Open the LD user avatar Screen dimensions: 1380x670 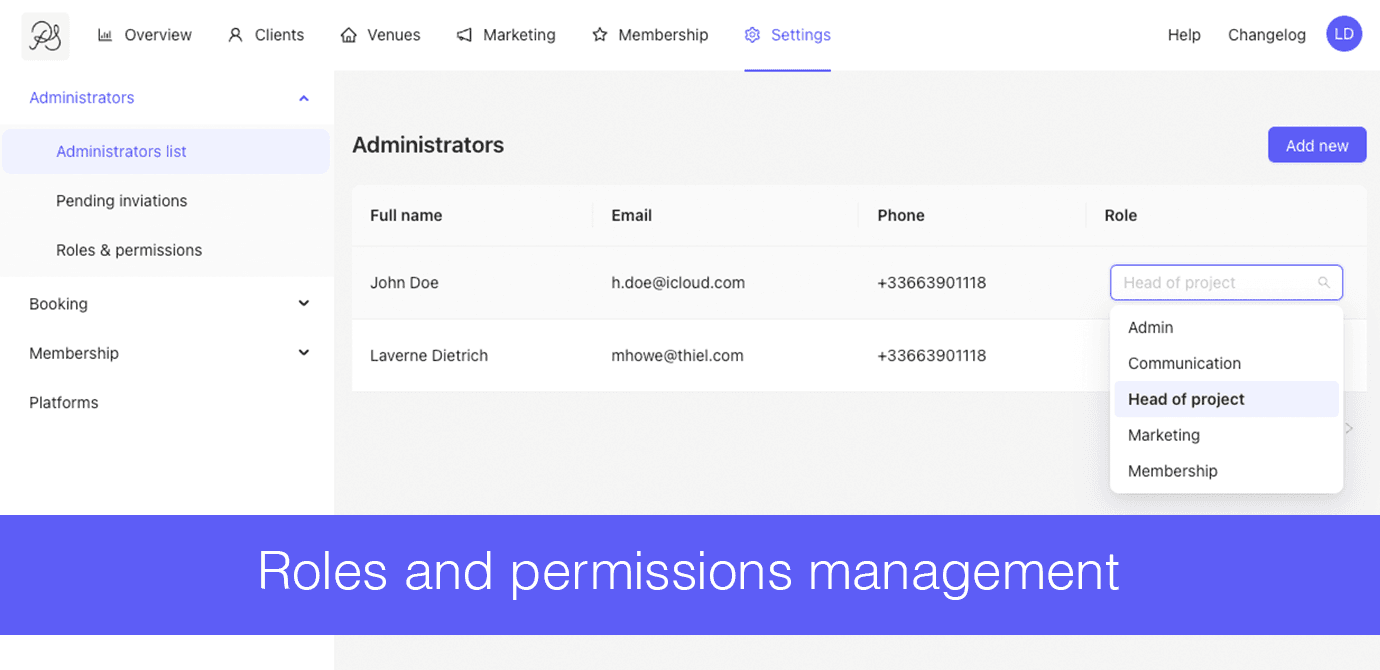click(x=1344, y=34)
